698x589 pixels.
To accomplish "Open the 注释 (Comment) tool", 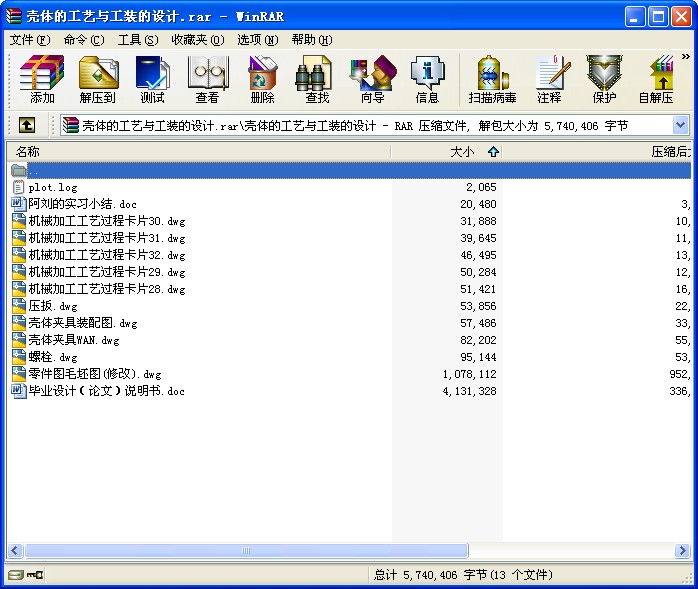I will coord(549,80).
